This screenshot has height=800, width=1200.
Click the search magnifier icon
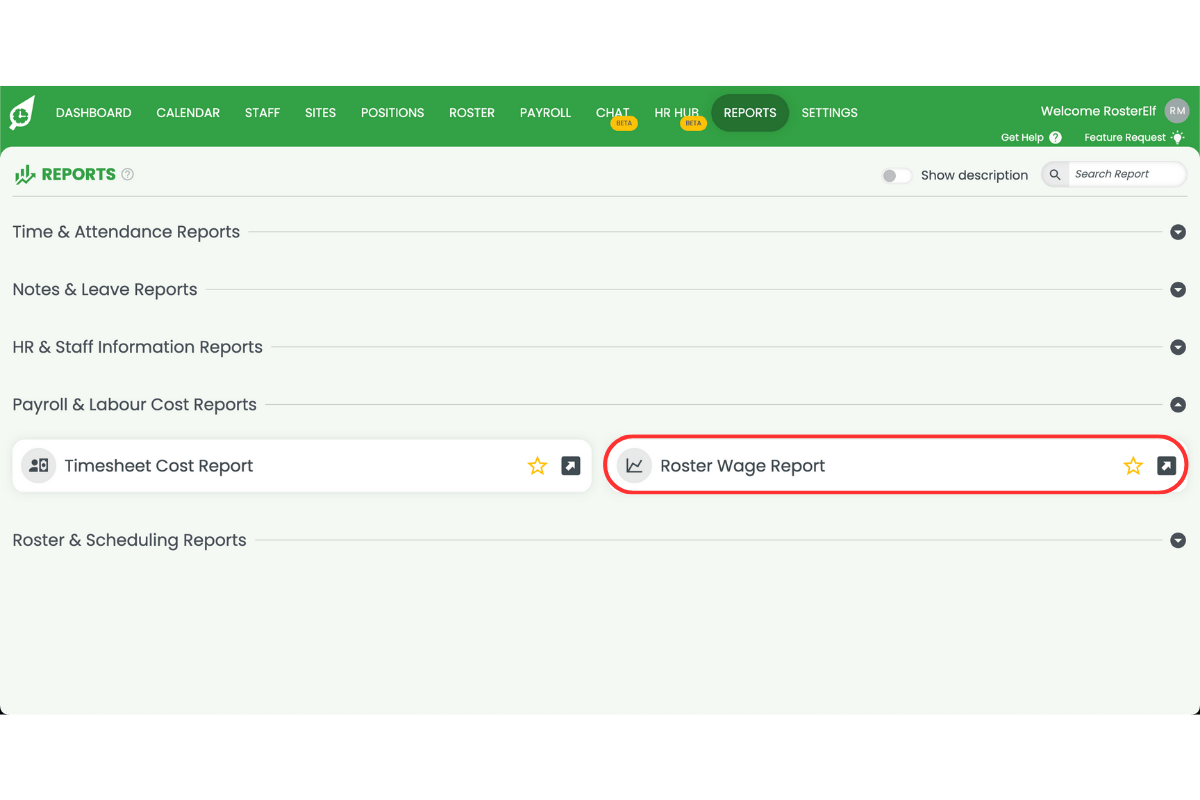tap(1054, 174)
